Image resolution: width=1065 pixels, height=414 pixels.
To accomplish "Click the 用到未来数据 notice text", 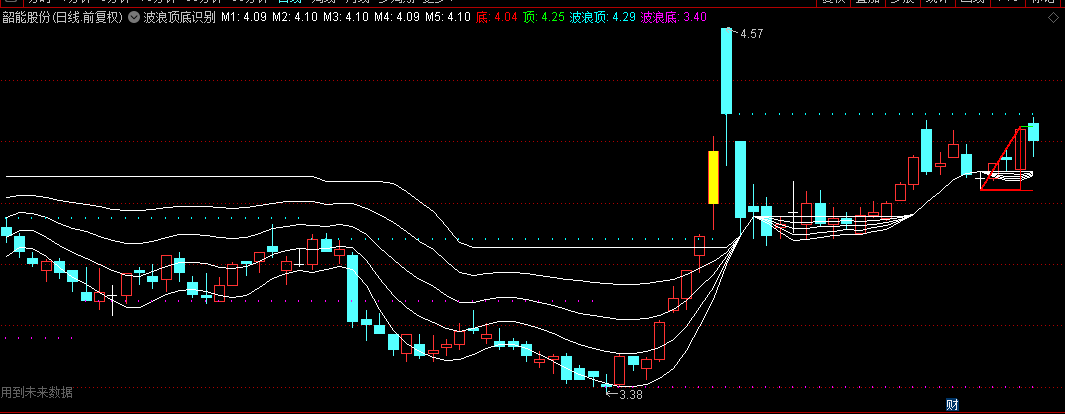I will click(37, 392).
